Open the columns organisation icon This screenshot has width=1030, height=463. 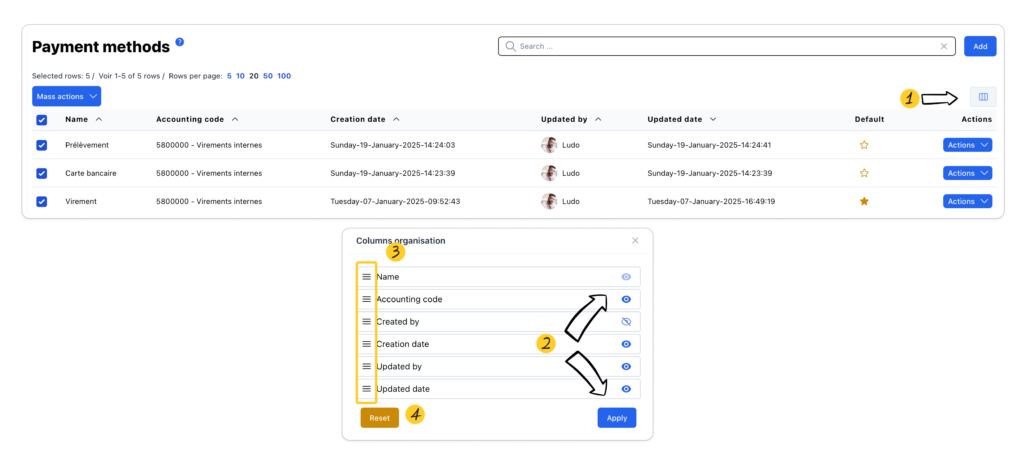[982, 97]
